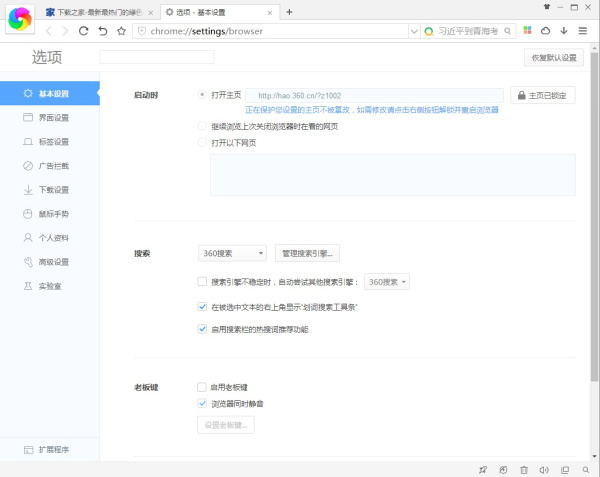600x477 pixels.
Task: Toggle 启用搜索栏的热搜词推荐功能 checkbox
Action: point(202,328)
